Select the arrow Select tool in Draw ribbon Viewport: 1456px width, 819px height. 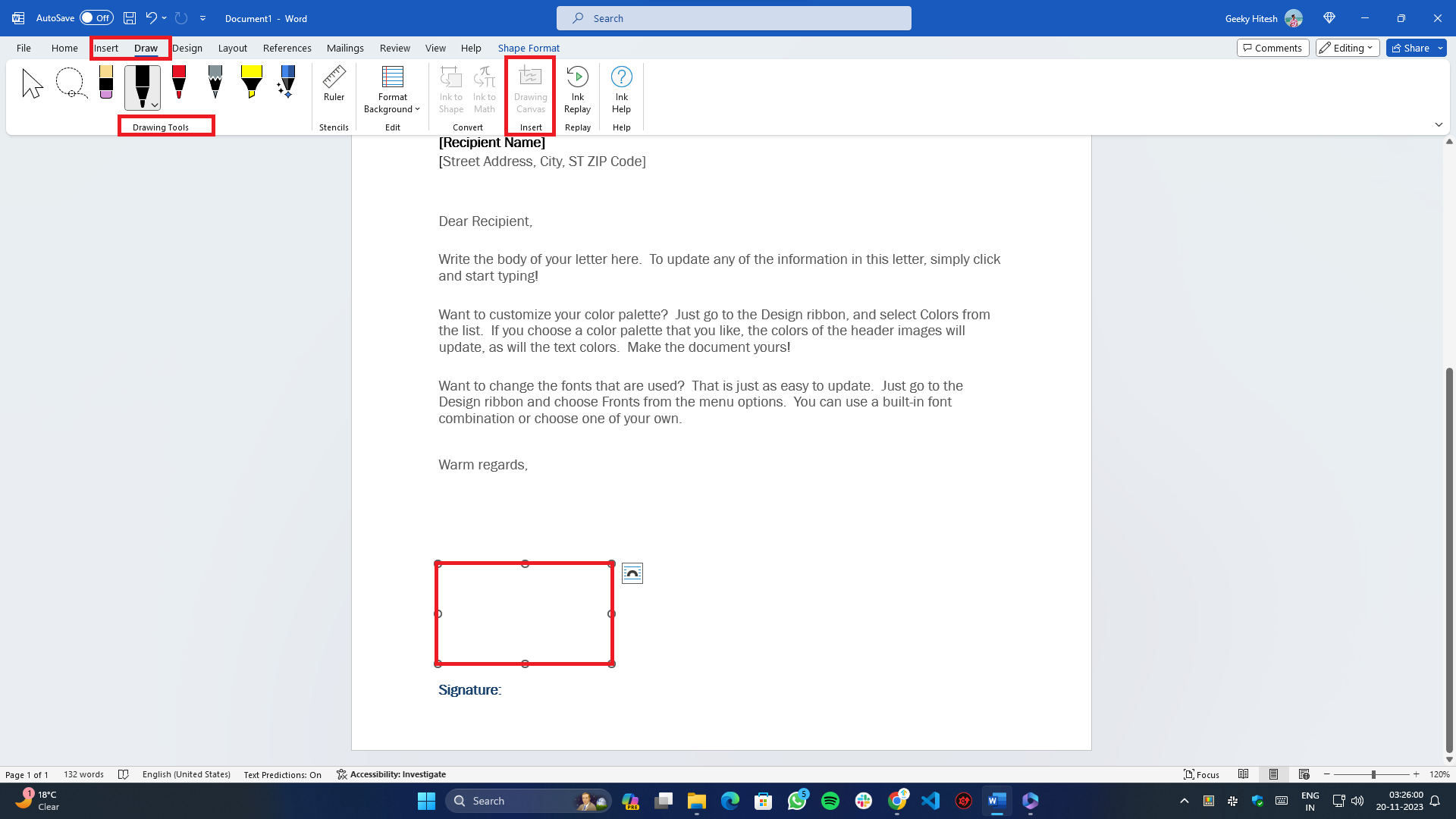[x=33, y=83]
